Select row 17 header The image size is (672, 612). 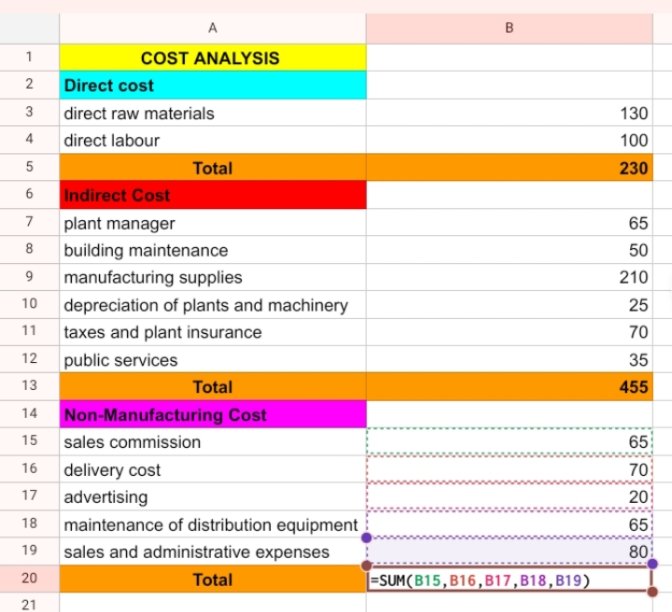(29, 496)
